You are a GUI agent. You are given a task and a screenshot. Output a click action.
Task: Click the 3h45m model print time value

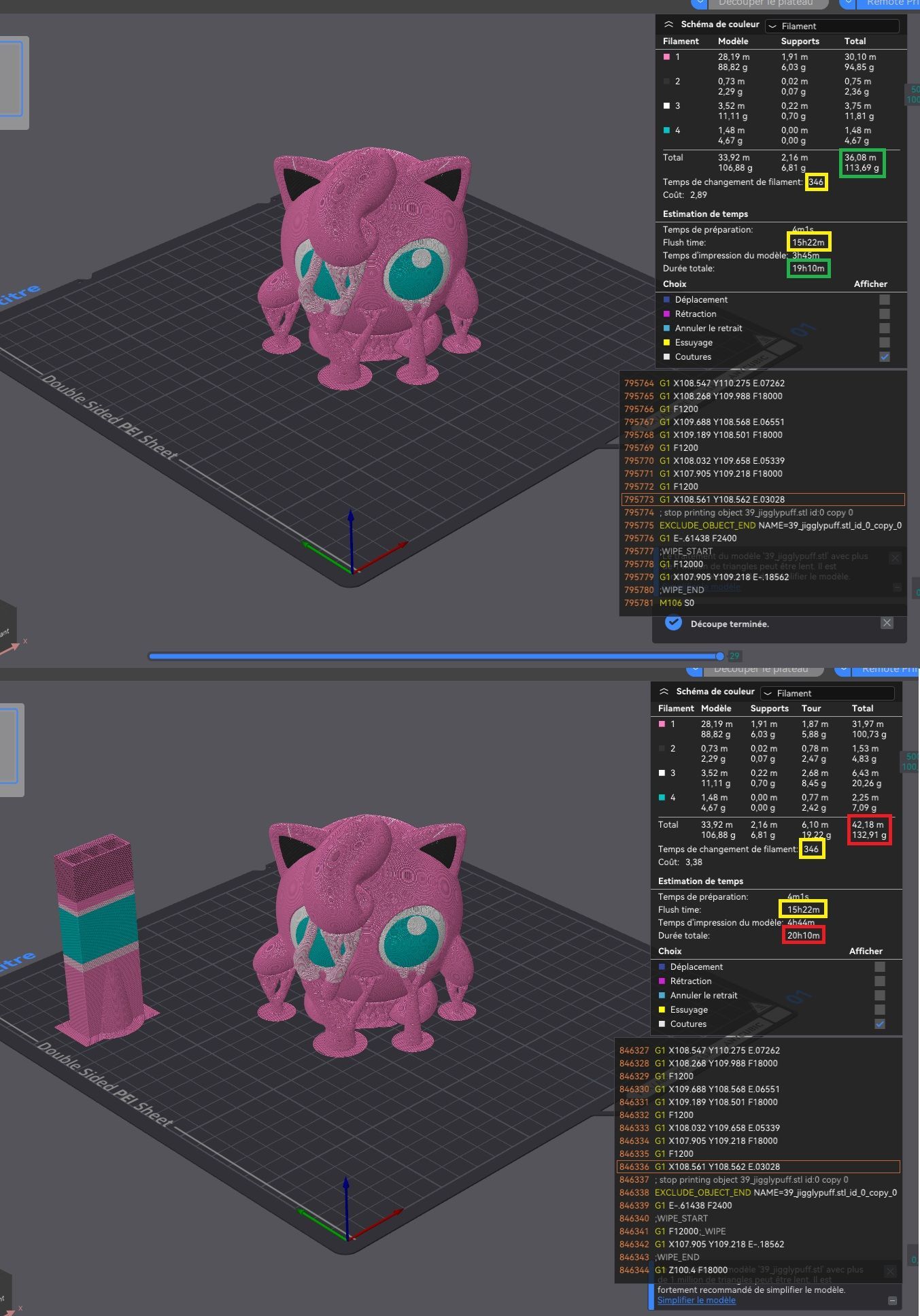(806, 256)
